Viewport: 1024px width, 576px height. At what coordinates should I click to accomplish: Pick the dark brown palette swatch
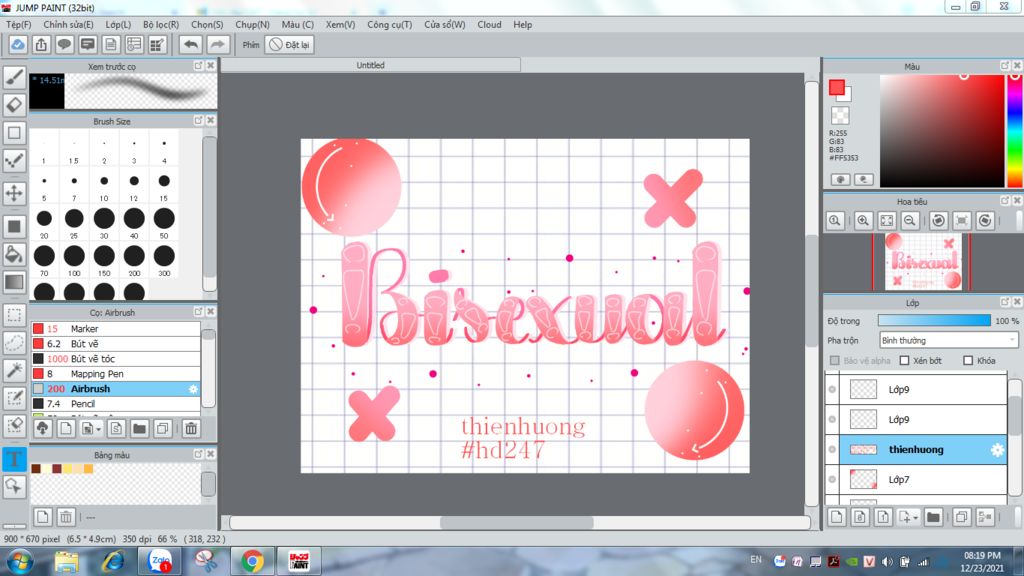[x=36, y=468]
